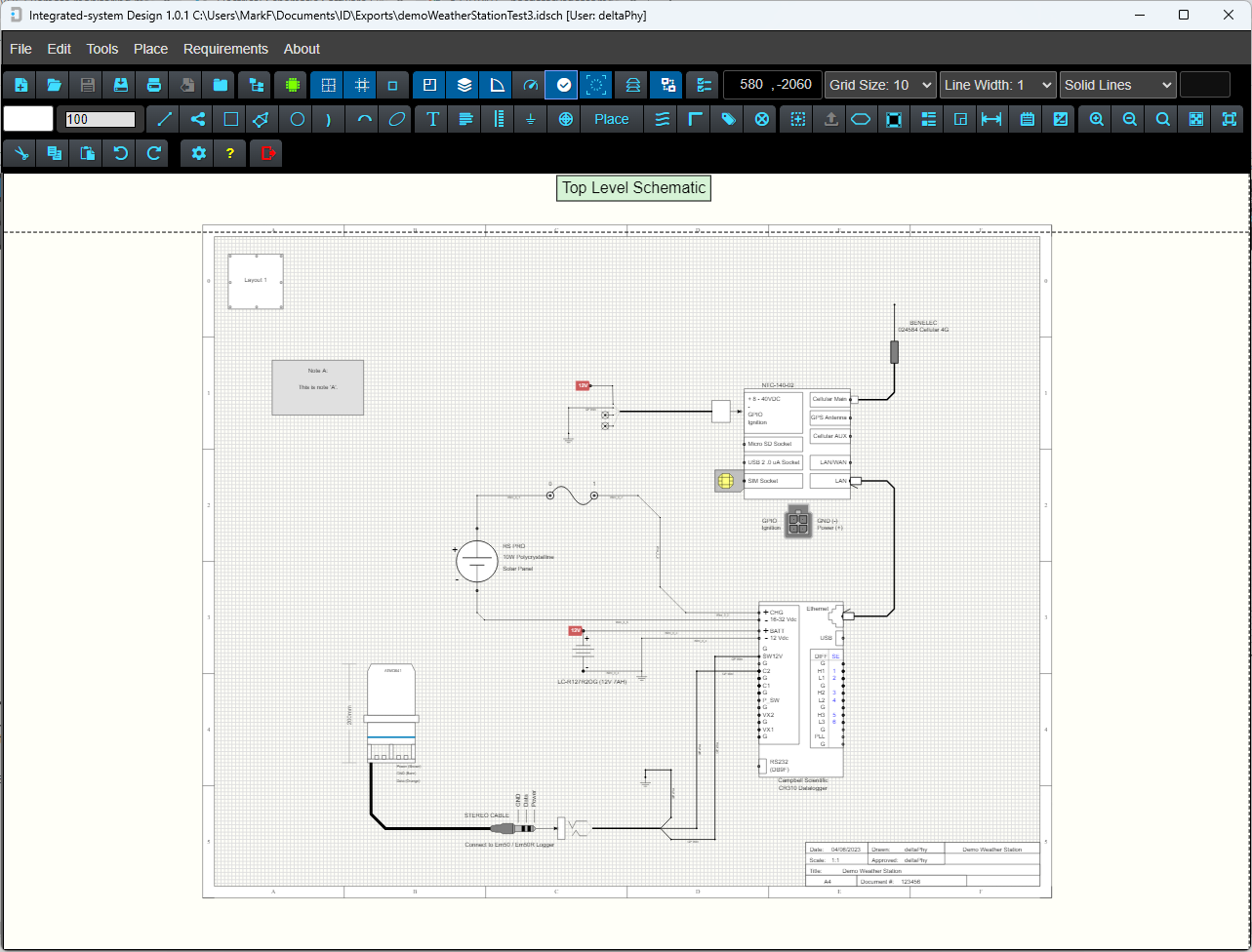Open the Tools menu
The width and height of the screenshot is (1252, 952).
point(101,49)
